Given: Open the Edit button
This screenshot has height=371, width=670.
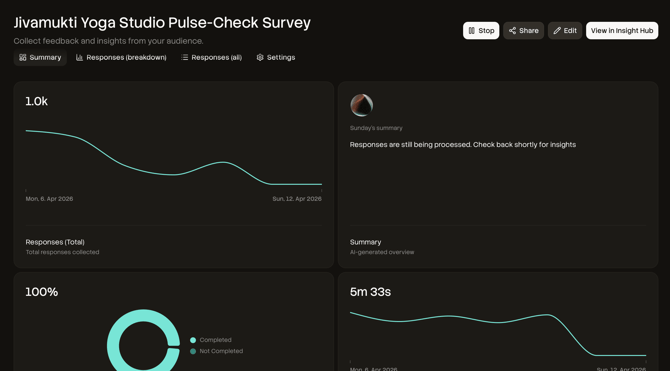Looking at the screenshot, I should (x=565, y=31).
